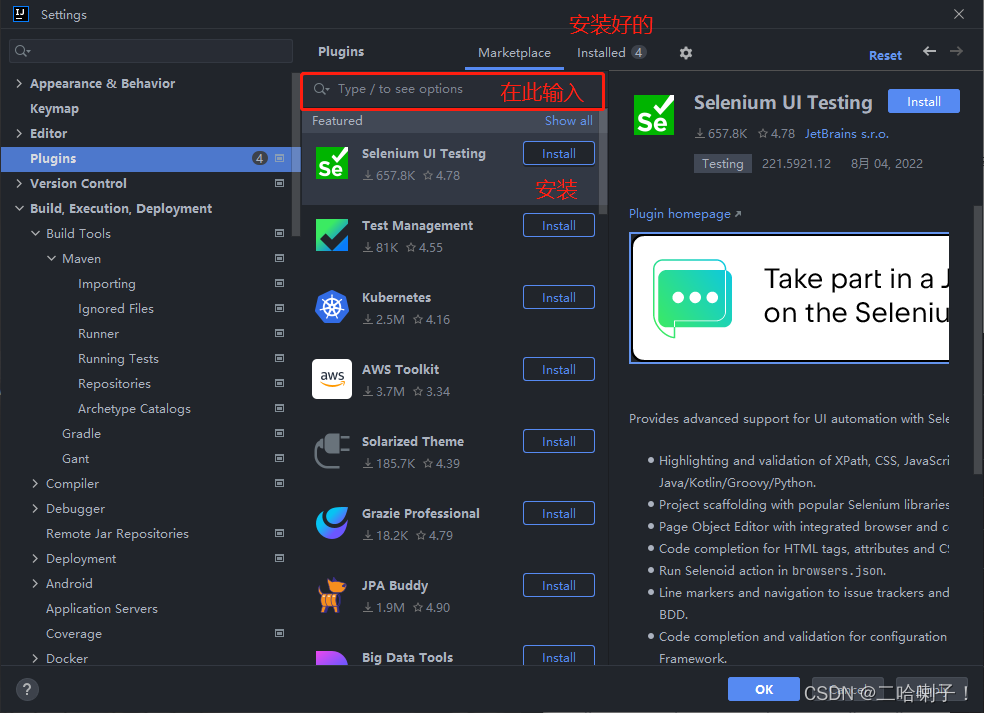Collapse the Build Tools node
The height and width of the screenshot is (713, 984).
click(35, 233)
